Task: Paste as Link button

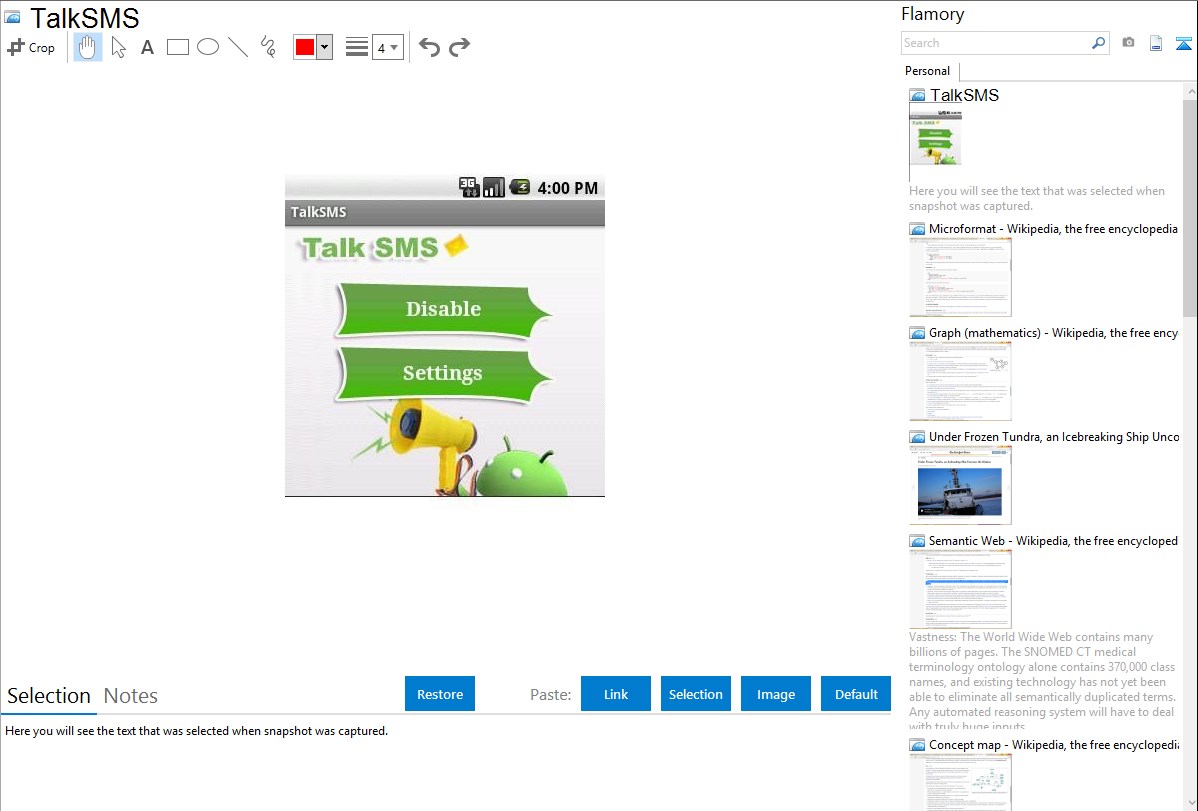Action: (616, 694)
